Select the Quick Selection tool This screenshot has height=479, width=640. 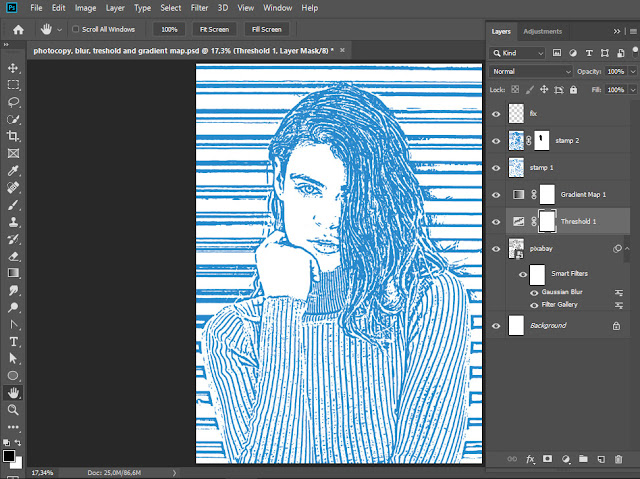13,119
